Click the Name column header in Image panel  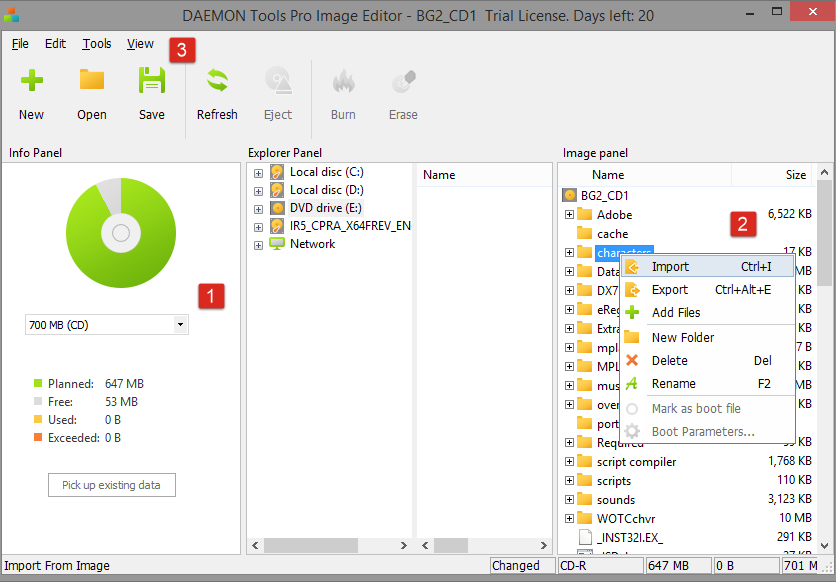[x=645, y=175]
